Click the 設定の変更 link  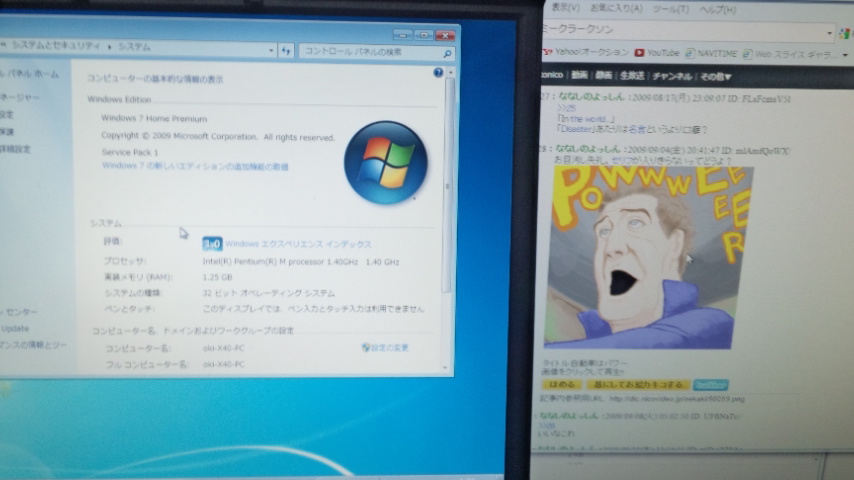389,348
